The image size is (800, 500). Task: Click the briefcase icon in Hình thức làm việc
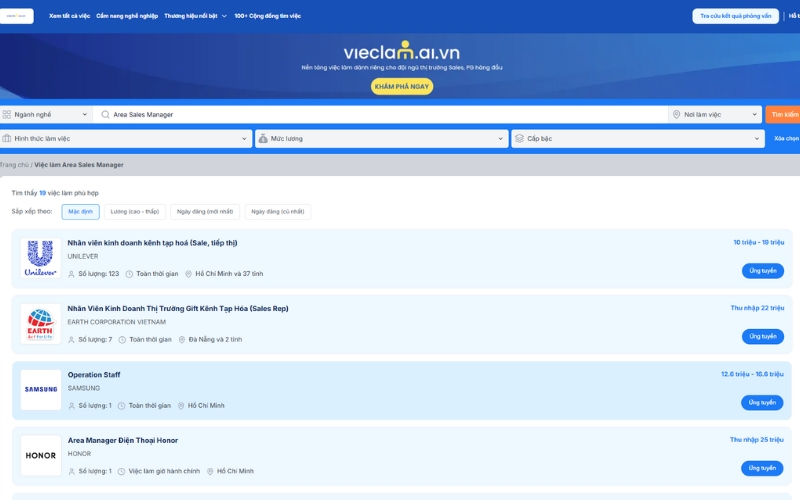click(x=7, y=138)
